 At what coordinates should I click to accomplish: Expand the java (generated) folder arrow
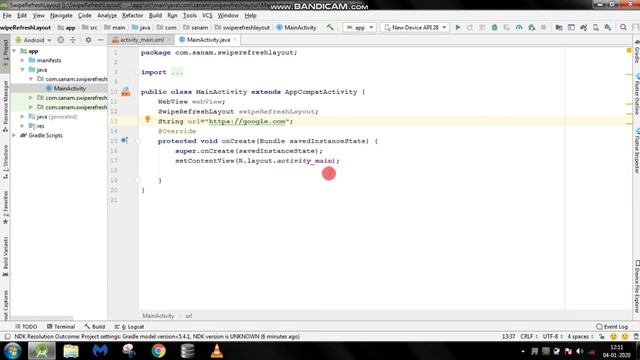(x=22, y=117)
